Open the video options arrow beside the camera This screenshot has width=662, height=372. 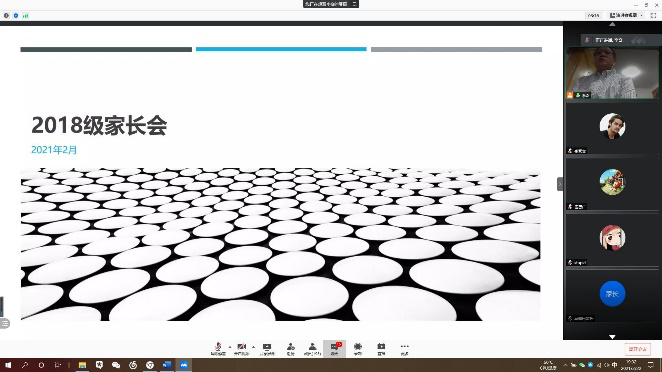(253, 347)
